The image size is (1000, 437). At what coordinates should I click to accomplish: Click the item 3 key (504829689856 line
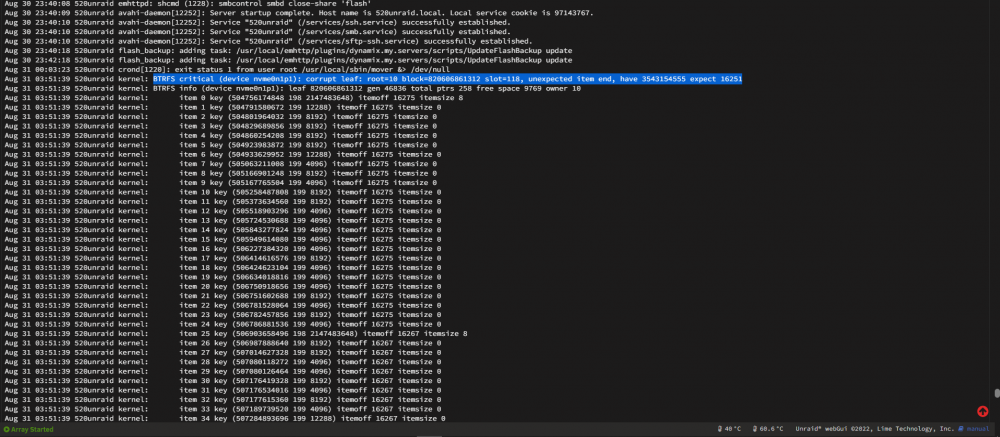click(221, 126)
